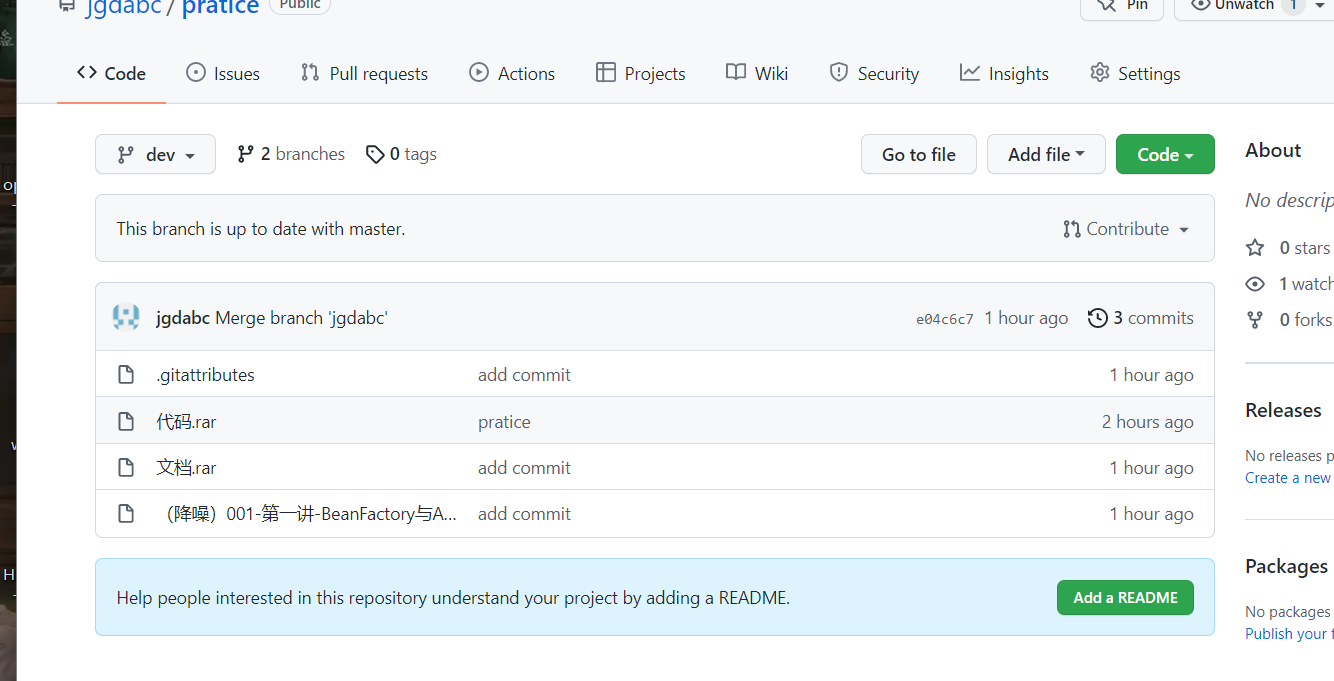The image size is (1334, 681).
Task: Open the 代码.rar file
Action: pos(186,422)
